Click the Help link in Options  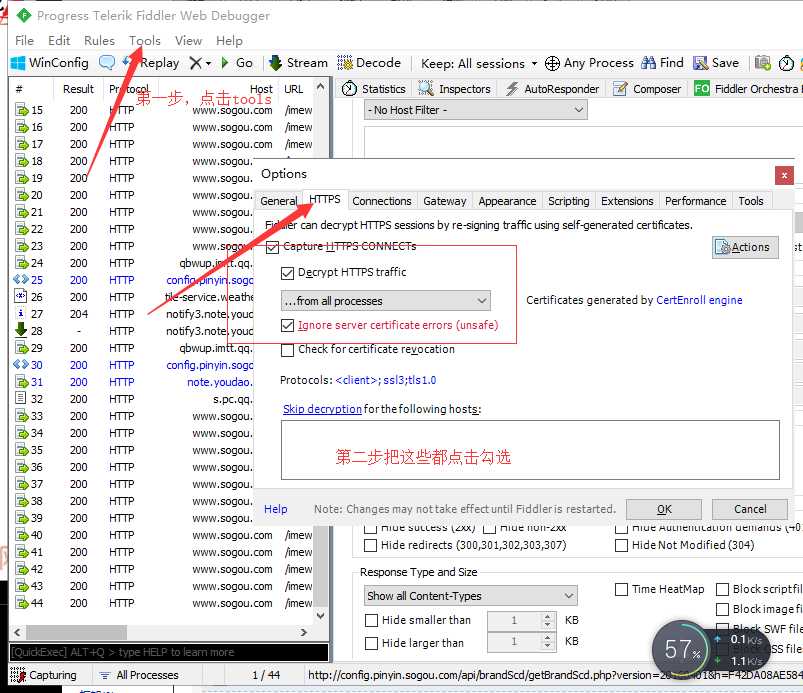click(x=276, y=509)
